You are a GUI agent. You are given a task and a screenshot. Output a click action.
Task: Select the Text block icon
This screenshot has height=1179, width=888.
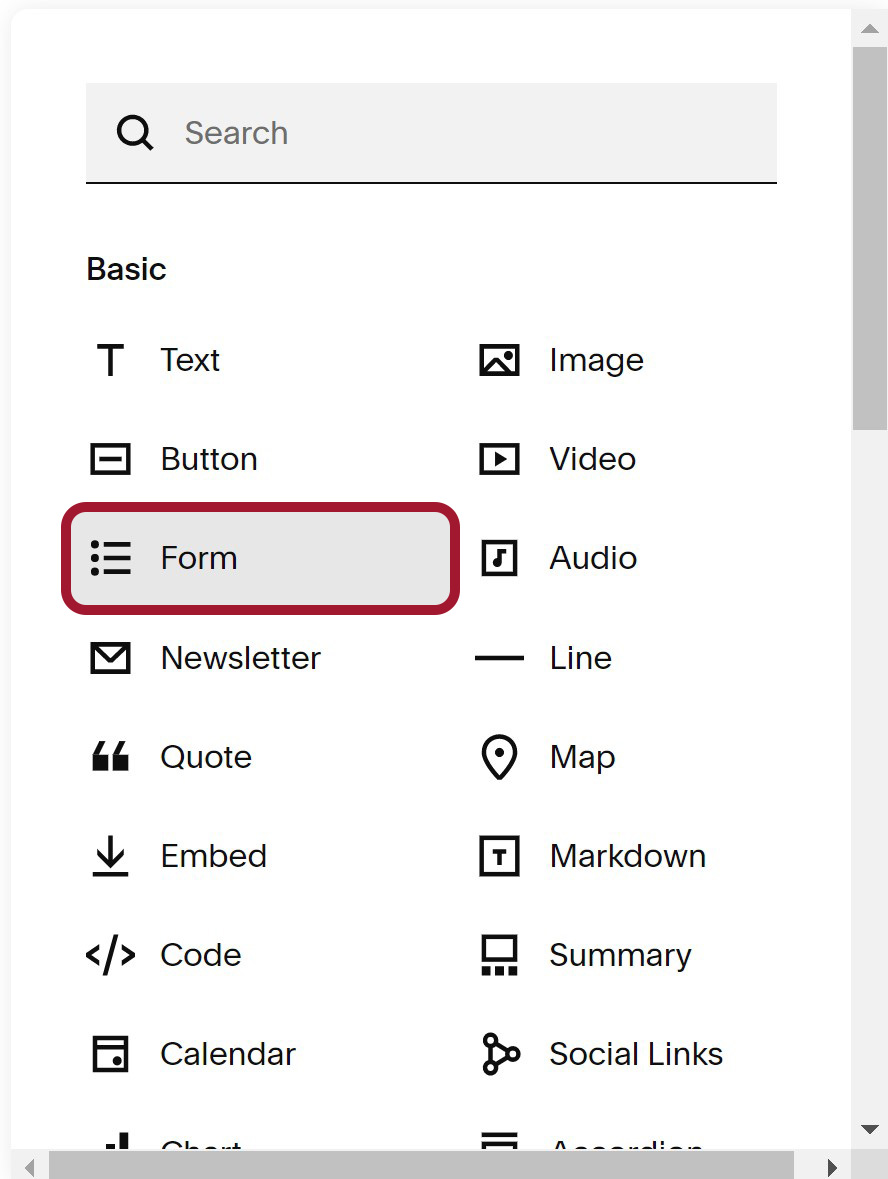(x=111, y=359)
